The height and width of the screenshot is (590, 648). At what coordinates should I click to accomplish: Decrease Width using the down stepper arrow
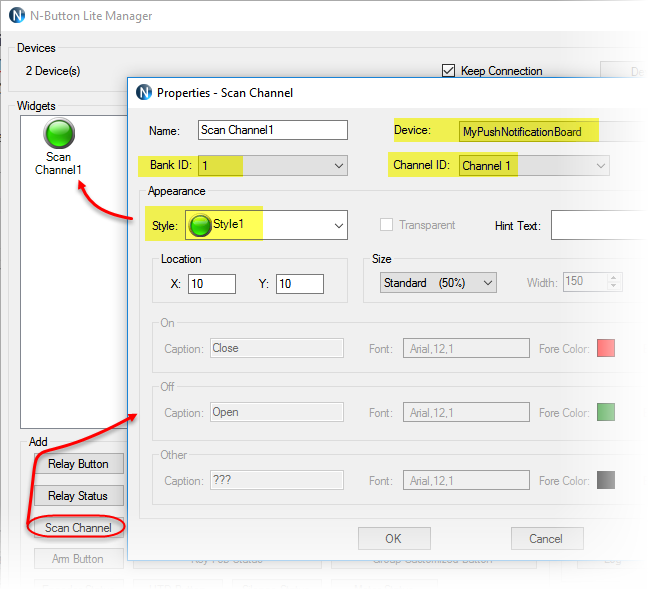[x=614, y=285]
